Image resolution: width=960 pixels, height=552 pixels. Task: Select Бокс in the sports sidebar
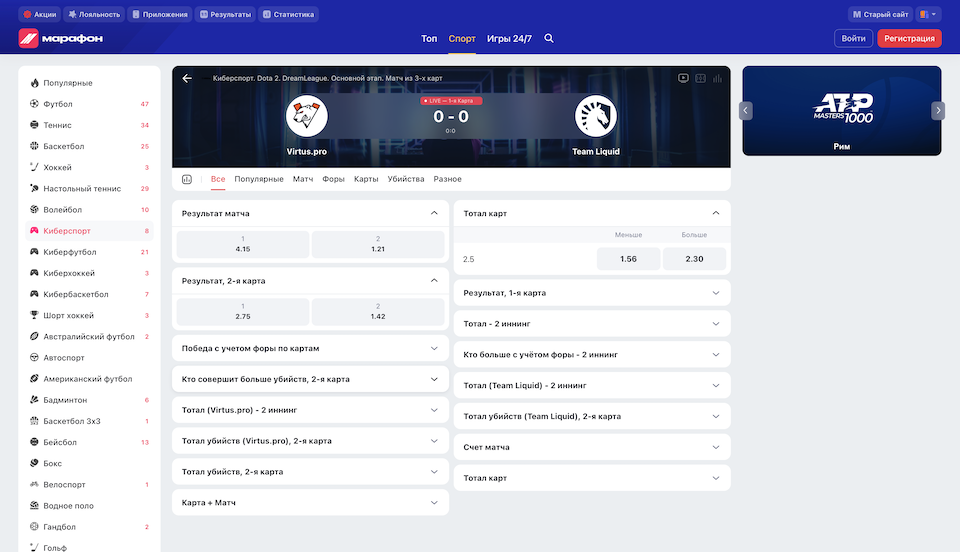point(89,463)
